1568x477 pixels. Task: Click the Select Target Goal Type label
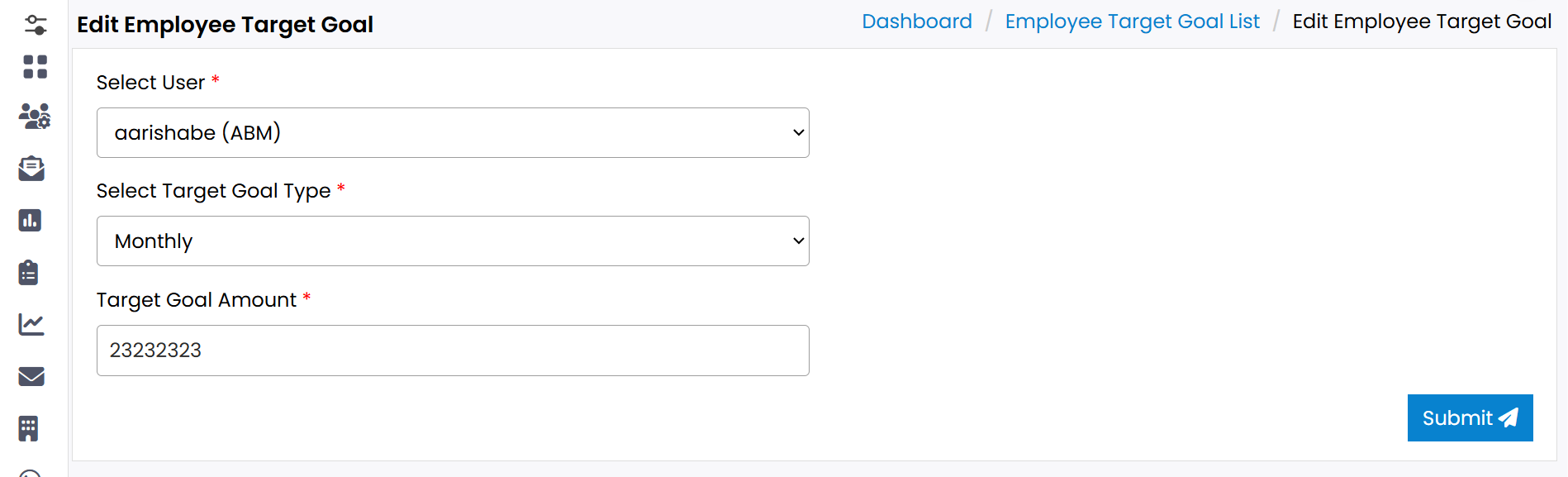(213, 191)
